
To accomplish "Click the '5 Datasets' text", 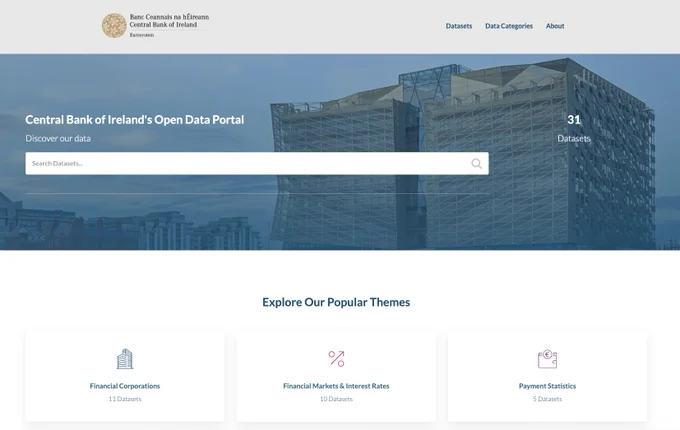I will click(547, 399).
